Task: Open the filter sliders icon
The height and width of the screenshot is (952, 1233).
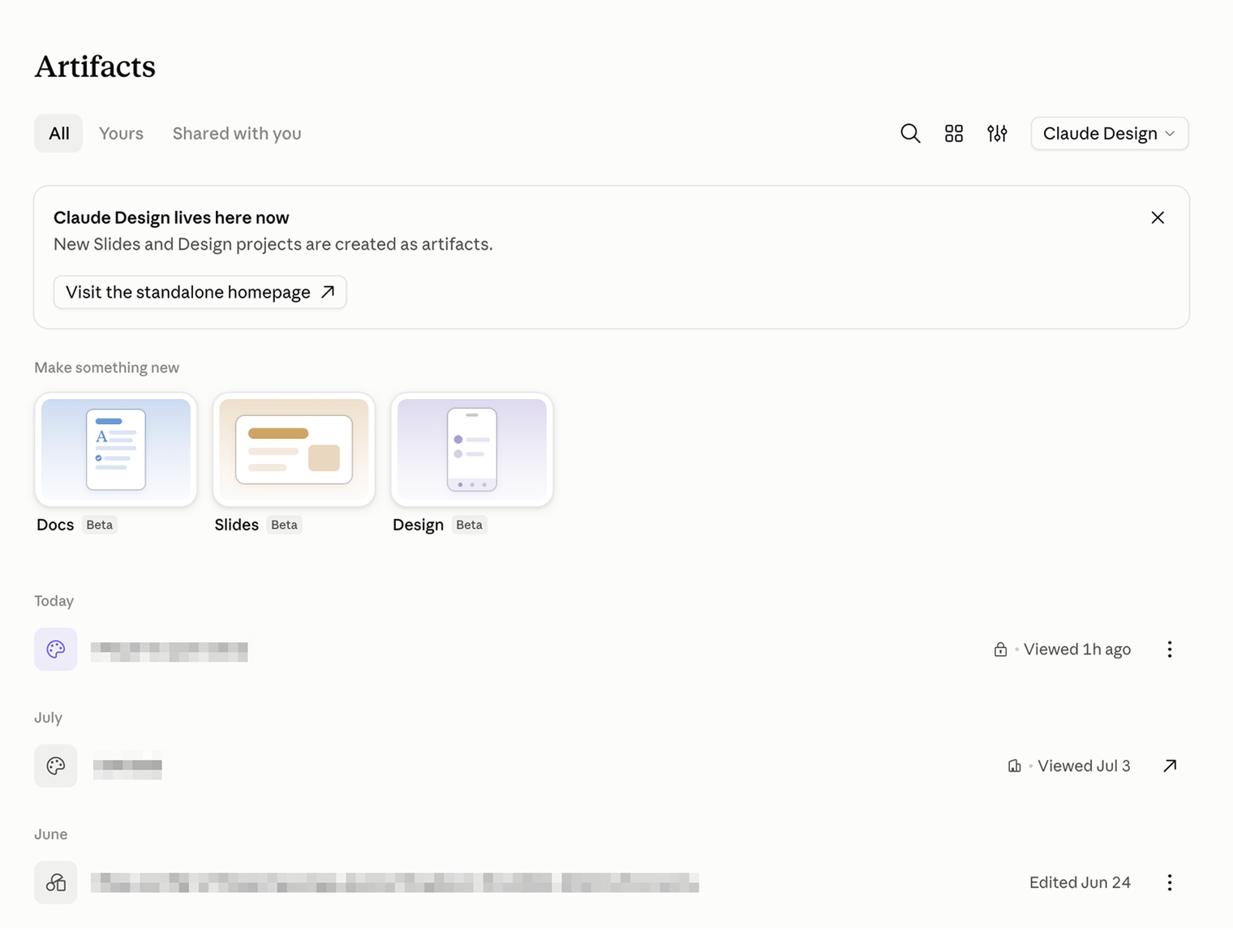Action: (x=997, y=134)
